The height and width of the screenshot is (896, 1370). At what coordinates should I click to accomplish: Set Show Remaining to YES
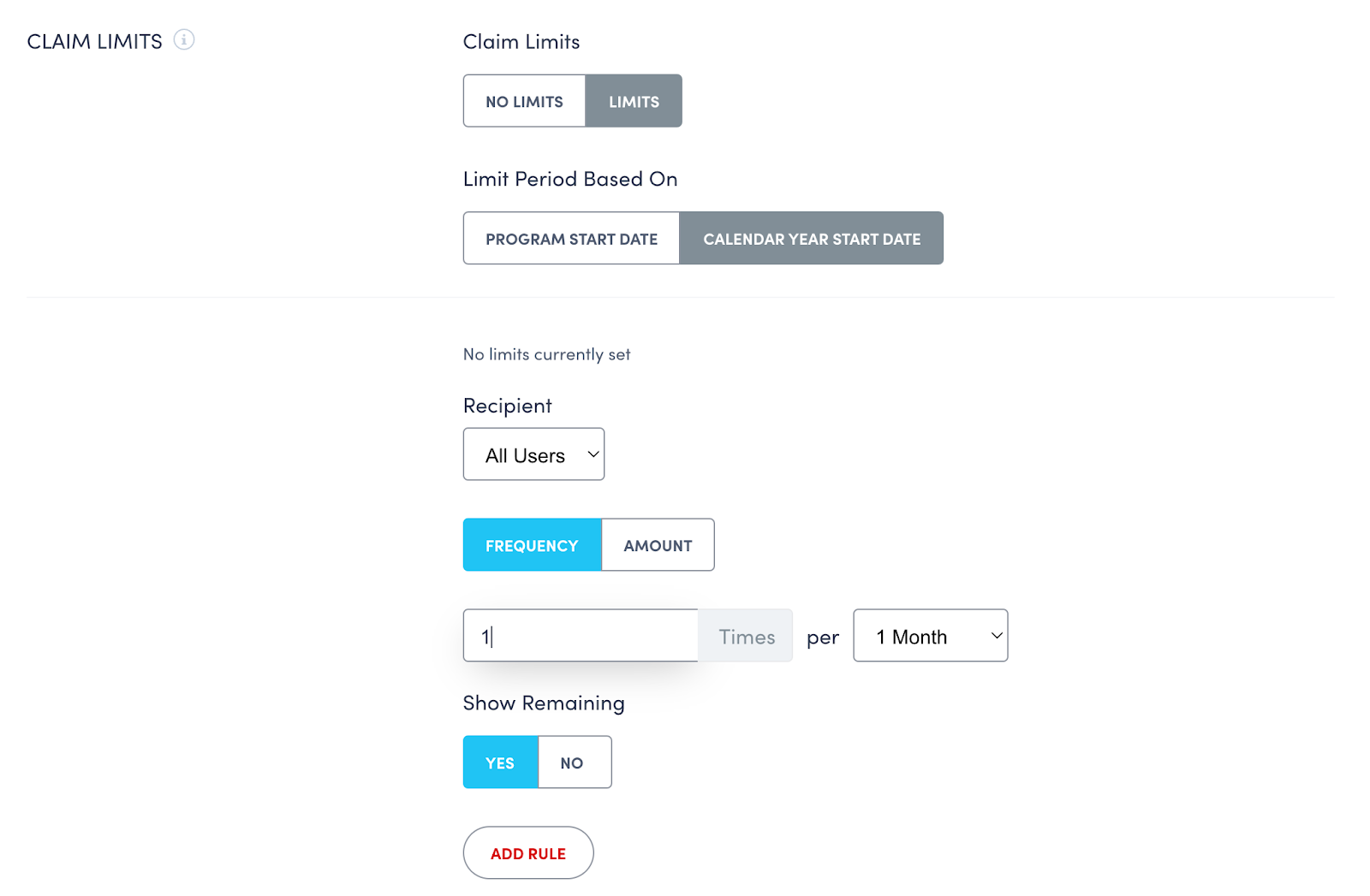tap(500, 762)
